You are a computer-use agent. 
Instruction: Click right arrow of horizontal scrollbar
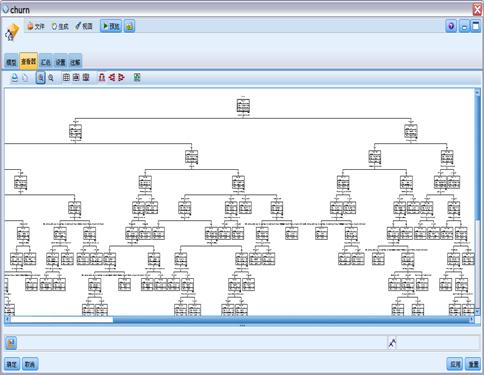(472, 320)
